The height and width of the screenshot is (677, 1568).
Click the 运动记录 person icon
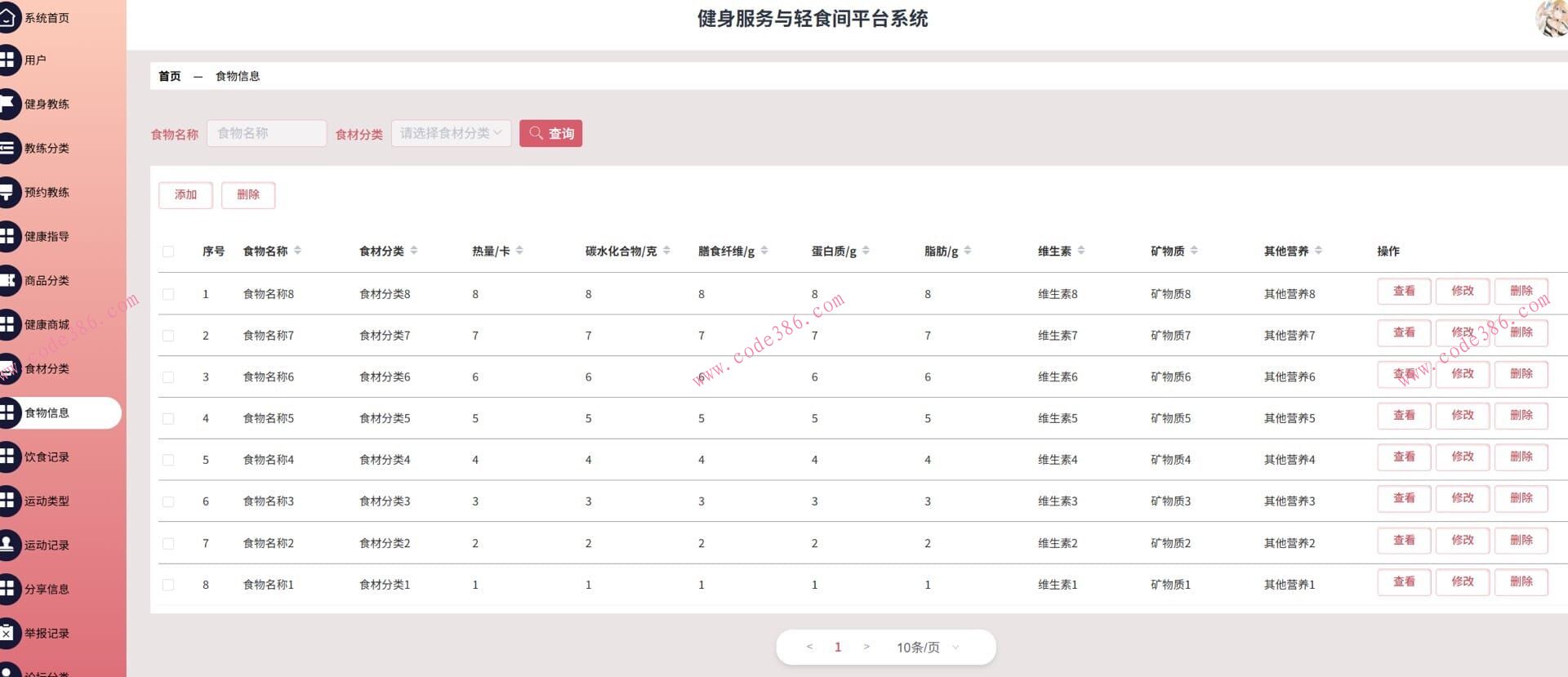[x=7, y=545]
